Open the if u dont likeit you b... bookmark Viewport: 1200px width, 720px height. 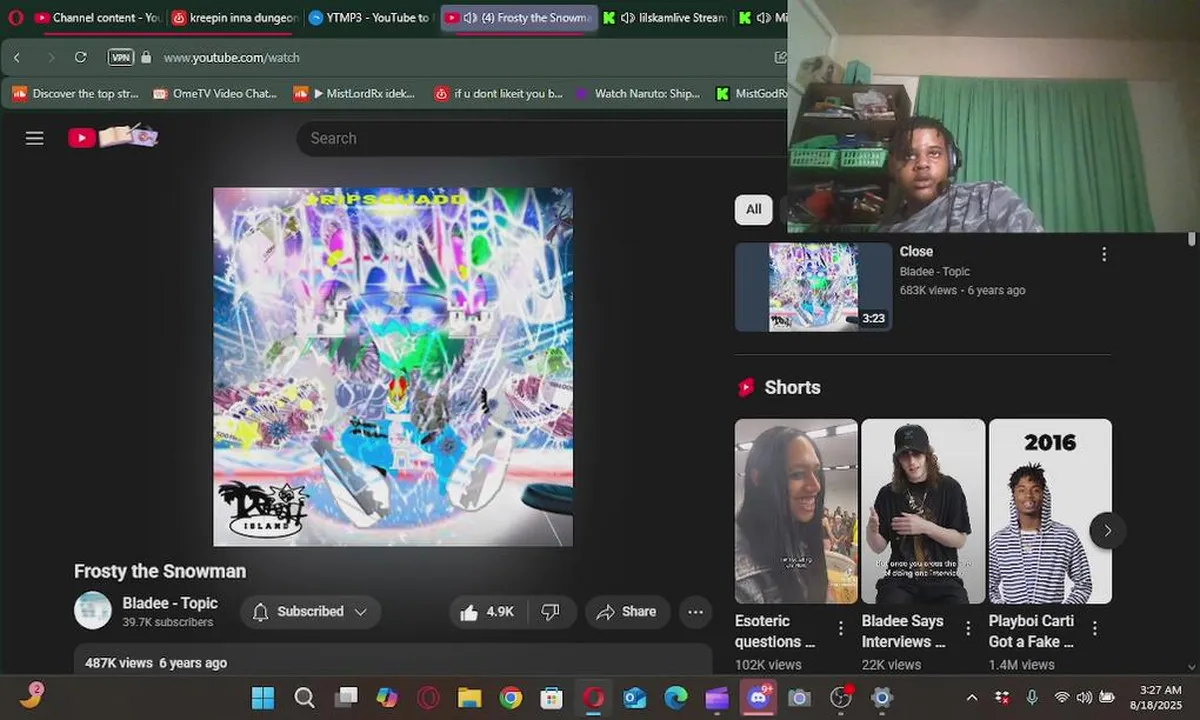tap(499, 94)
